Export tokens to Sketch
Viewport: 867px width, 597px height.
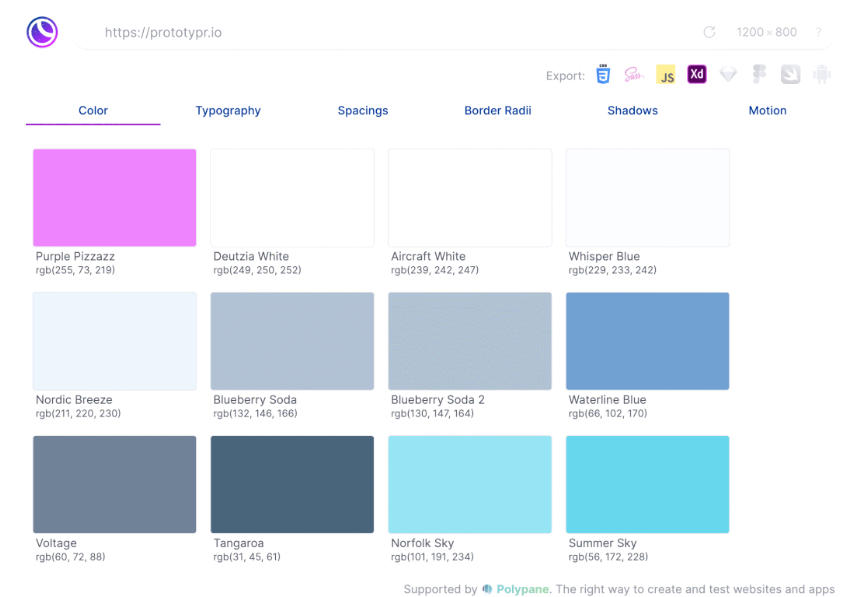(728, 75)
